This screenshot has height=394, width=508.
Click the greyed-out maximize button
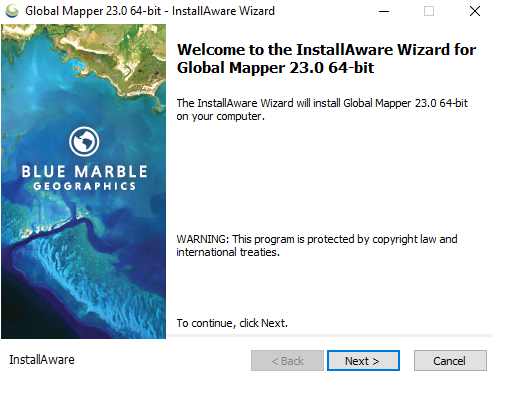pos(429,11)
